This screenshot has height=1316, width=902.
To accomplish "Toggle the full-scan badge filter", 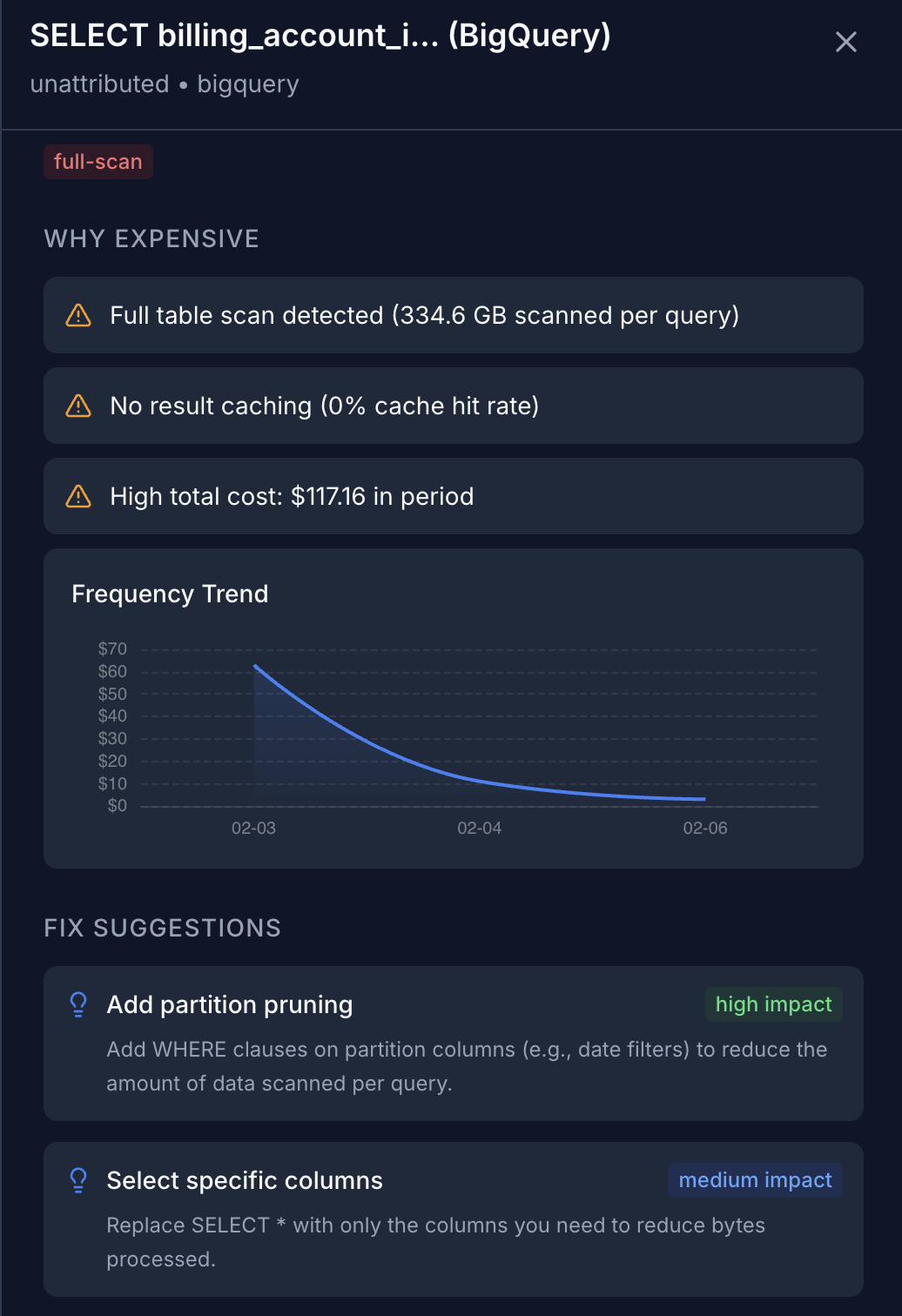I will tap(98, 161).
